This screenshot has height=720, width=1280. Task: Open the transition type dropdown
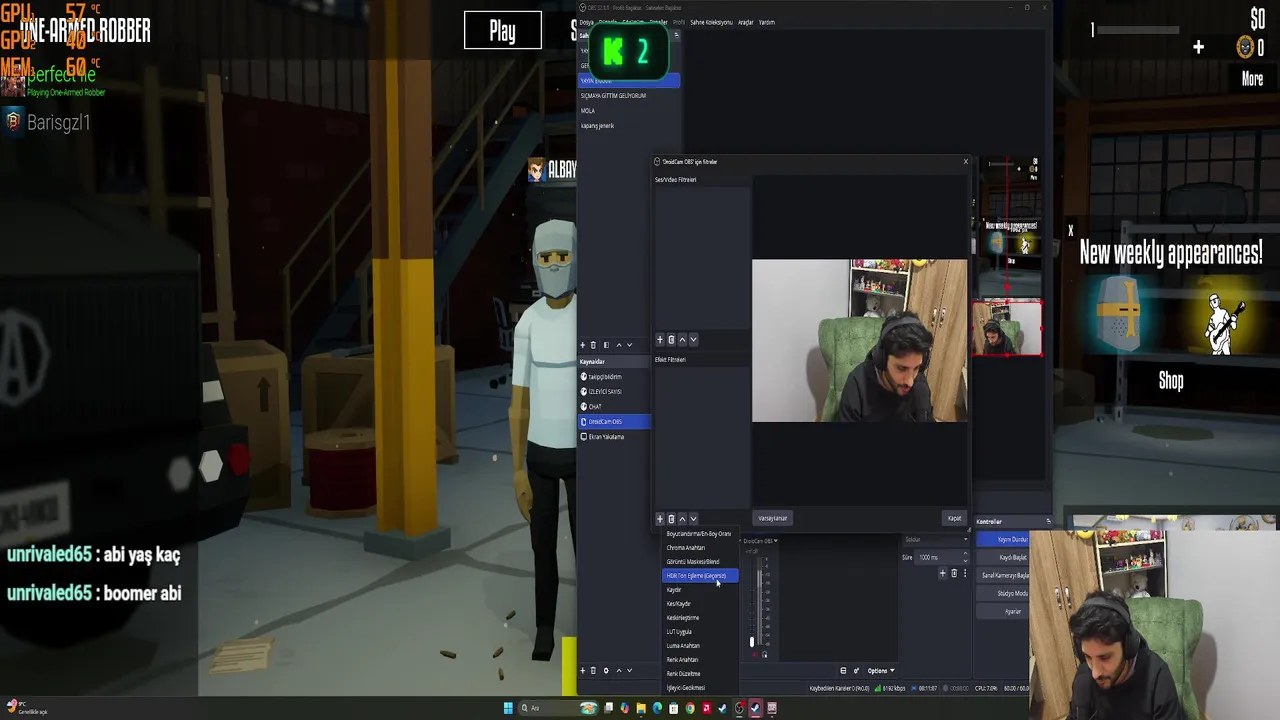pyautogui.click(x=936, y=540)
